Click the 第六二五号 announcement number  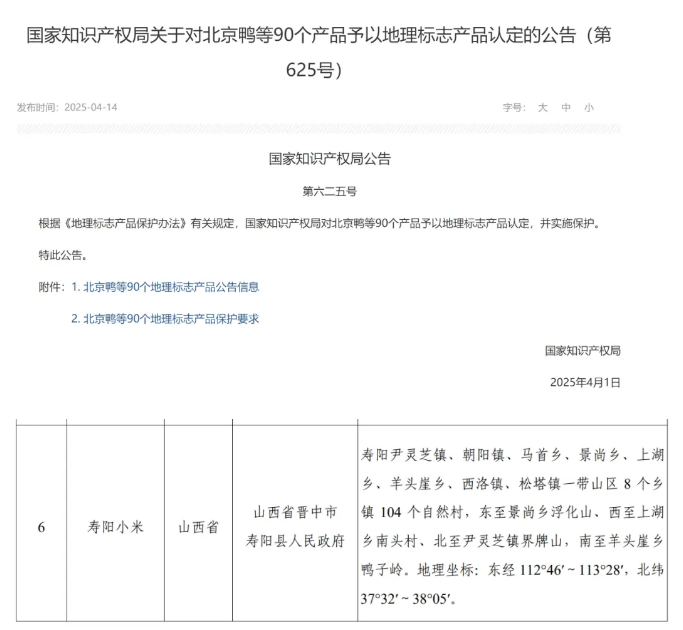pos(330,191)
